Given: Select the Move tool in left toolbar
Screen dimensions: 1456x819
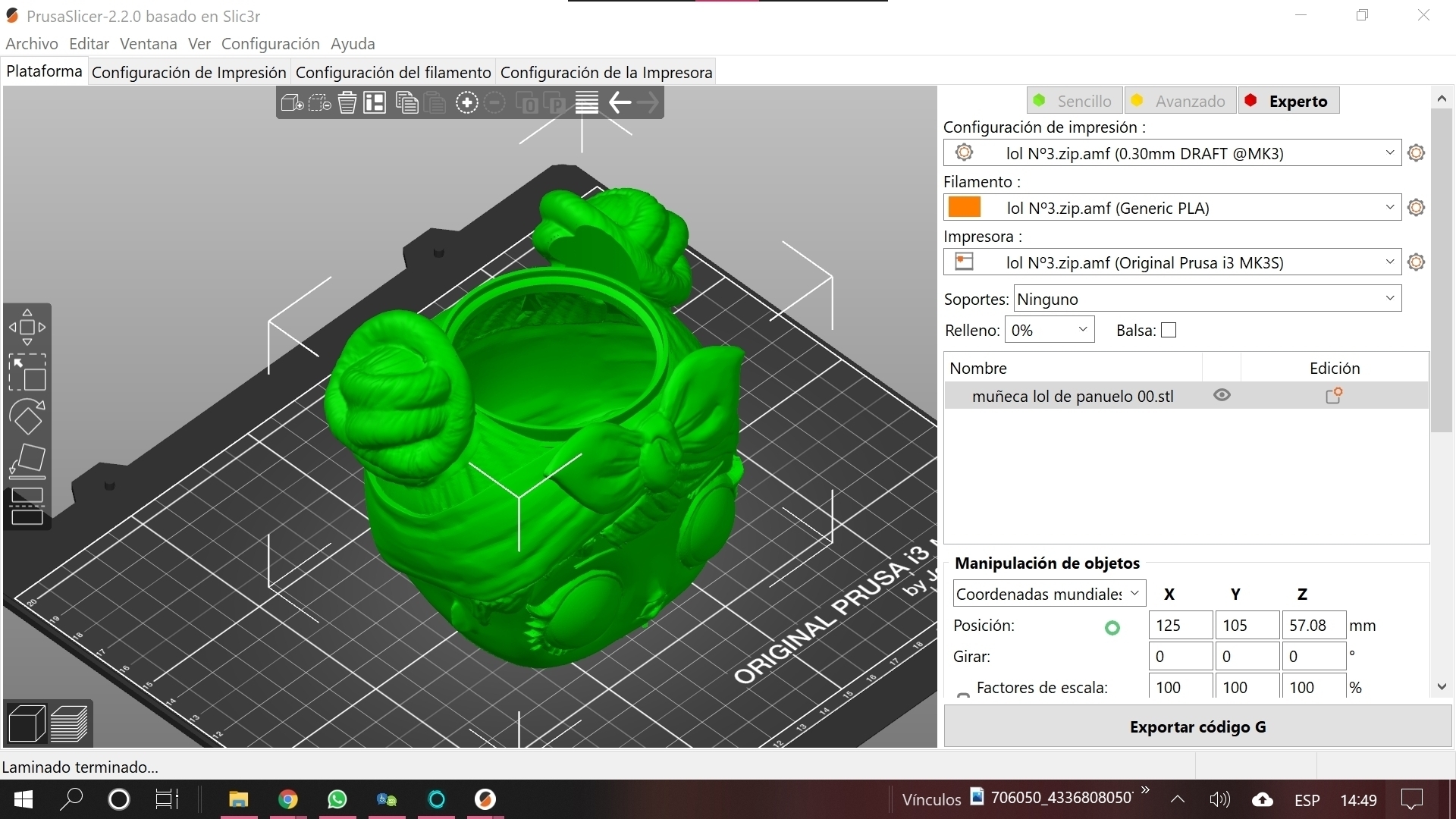Looking at the screenshot, I should click(x=27, y=328).
